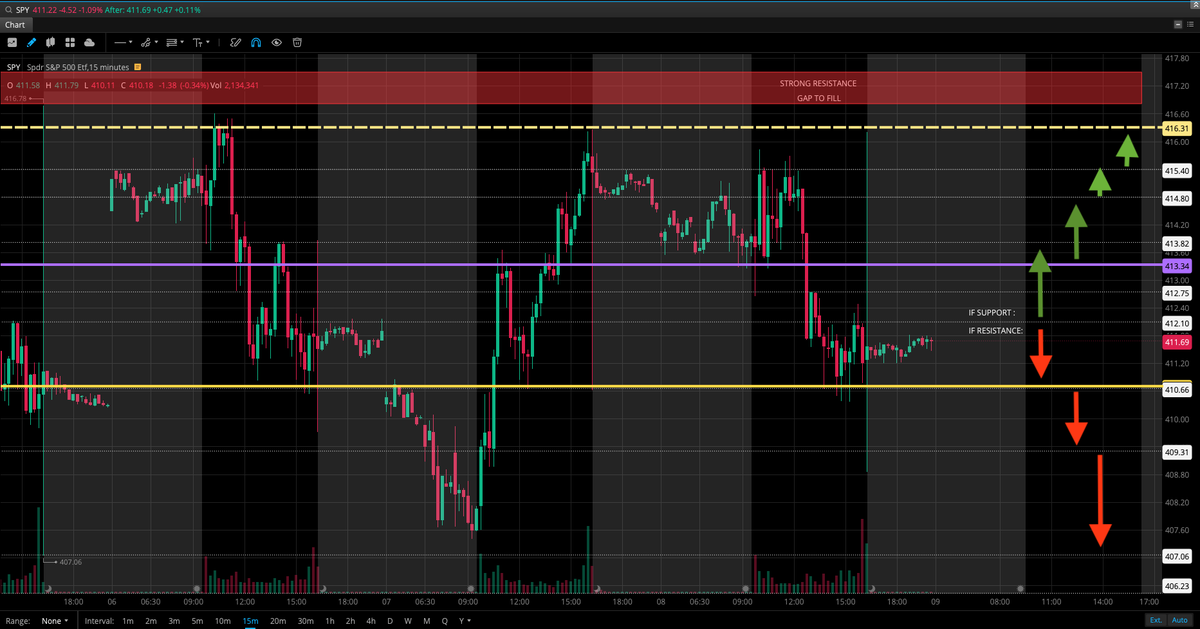Click the 410.66 yellow line price label
Screen dimensions: 1200x629
click(1178, 389)
